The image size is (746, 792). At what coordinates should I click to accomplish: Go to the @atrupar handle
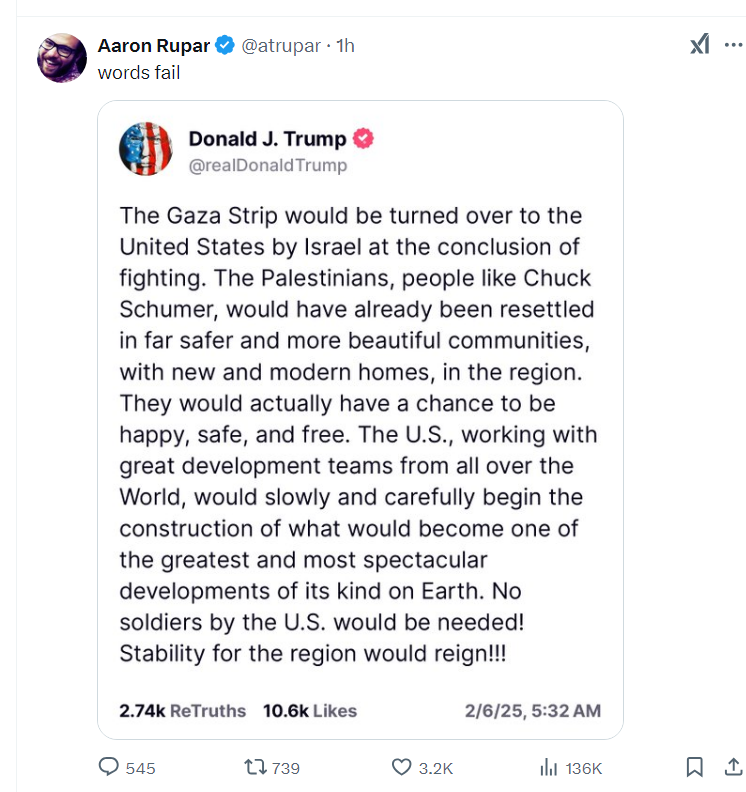tap(282, 46)
